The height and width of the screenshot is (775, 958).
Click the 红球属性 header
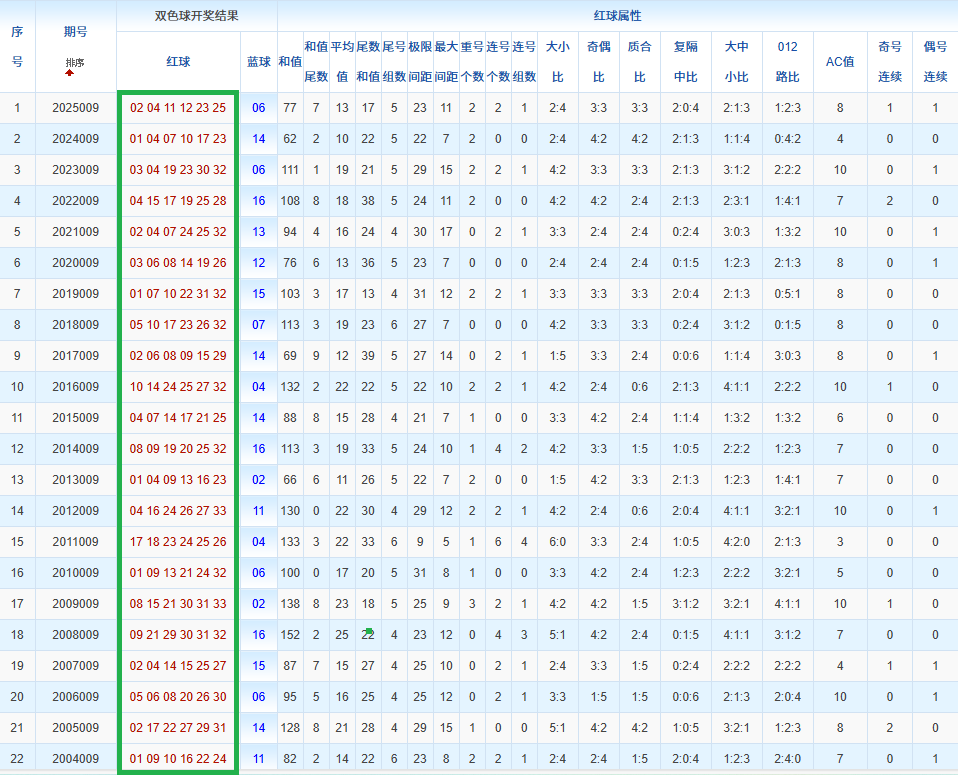pos(617,16)
